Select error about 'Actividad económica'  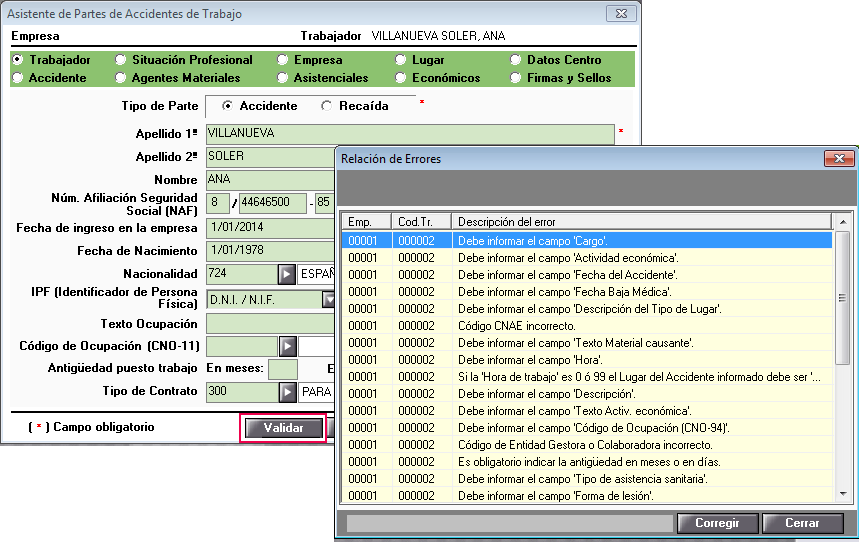(587, 258)
